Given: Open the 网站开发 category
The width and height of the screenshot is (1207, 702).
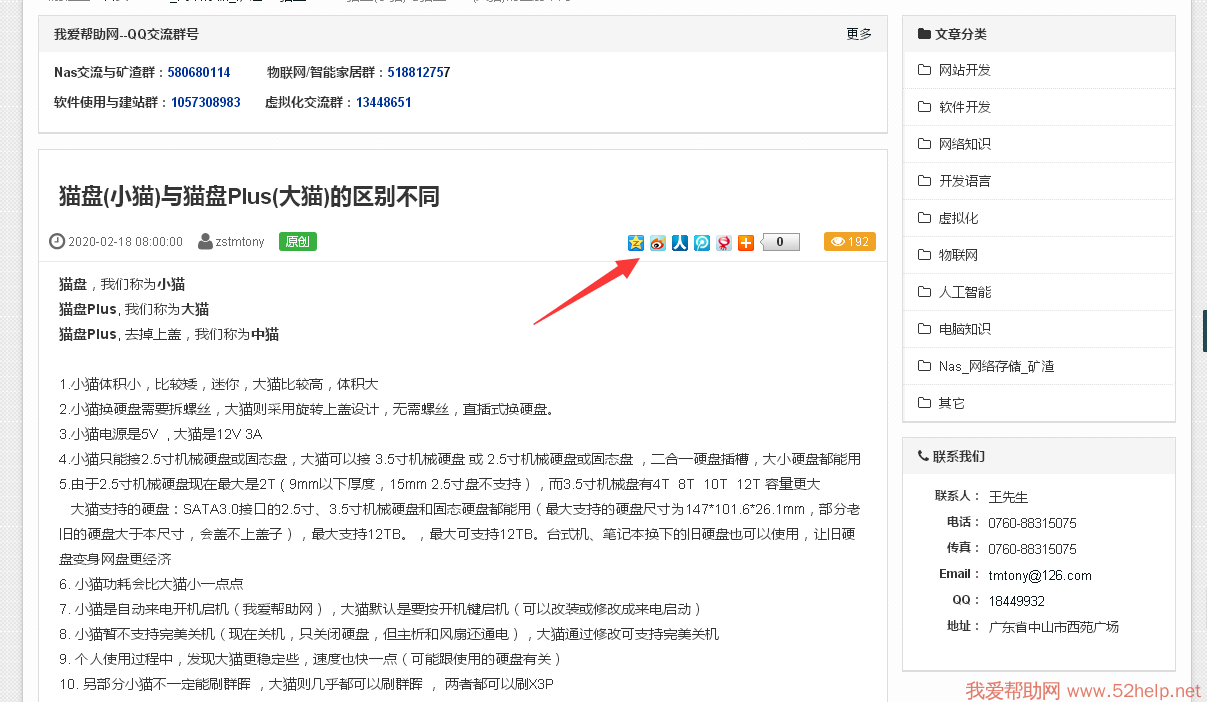Looking at the screenshot, I should click(964, 70).
